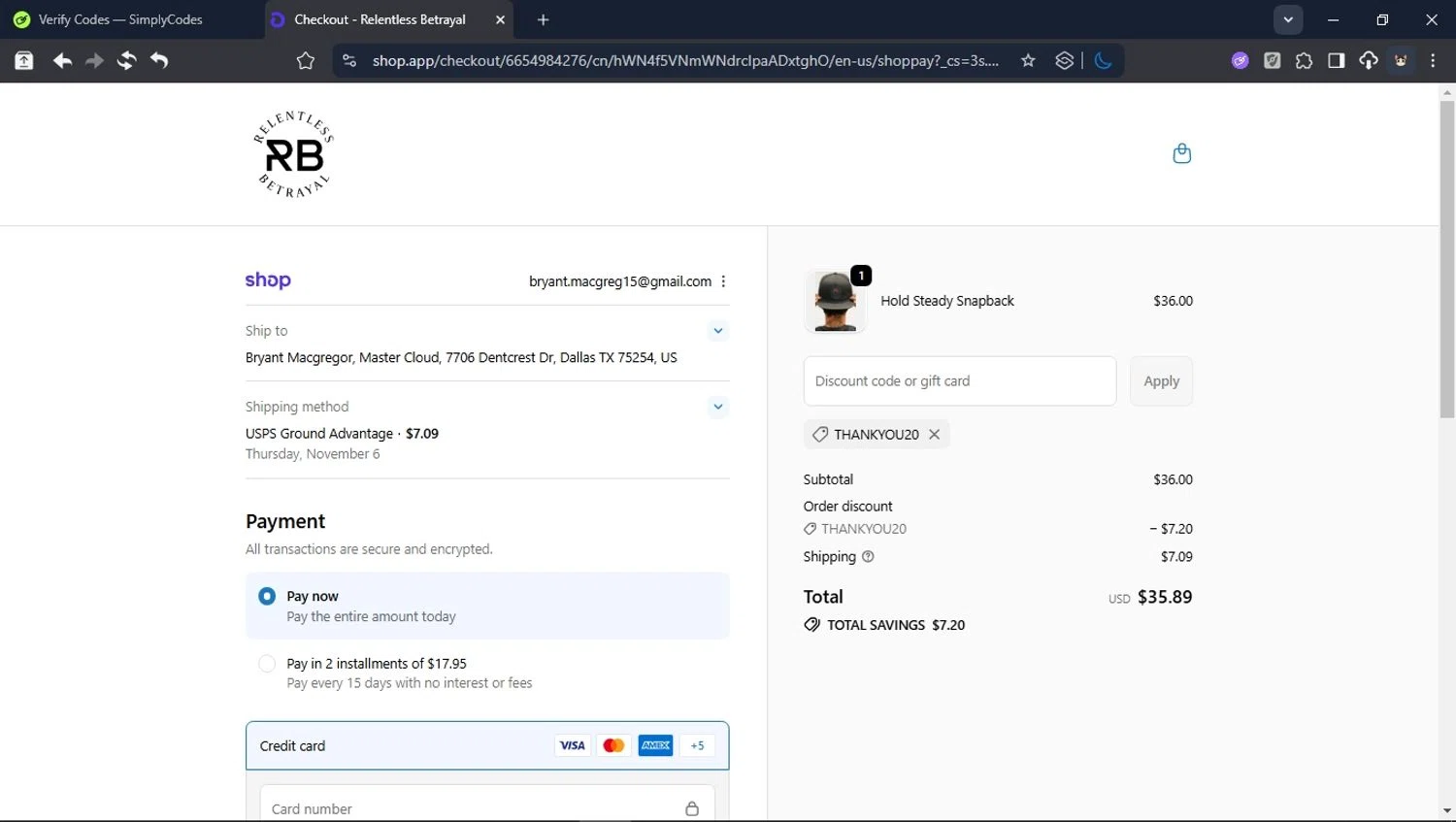
Task: Click the page vertical scrollbar
Action: point(1447,259)
